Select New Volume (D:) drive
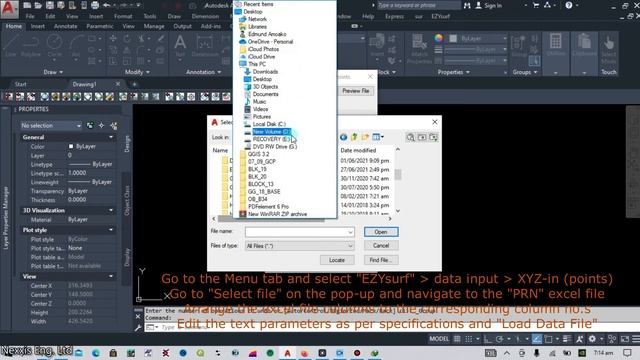 click(271, 131)
